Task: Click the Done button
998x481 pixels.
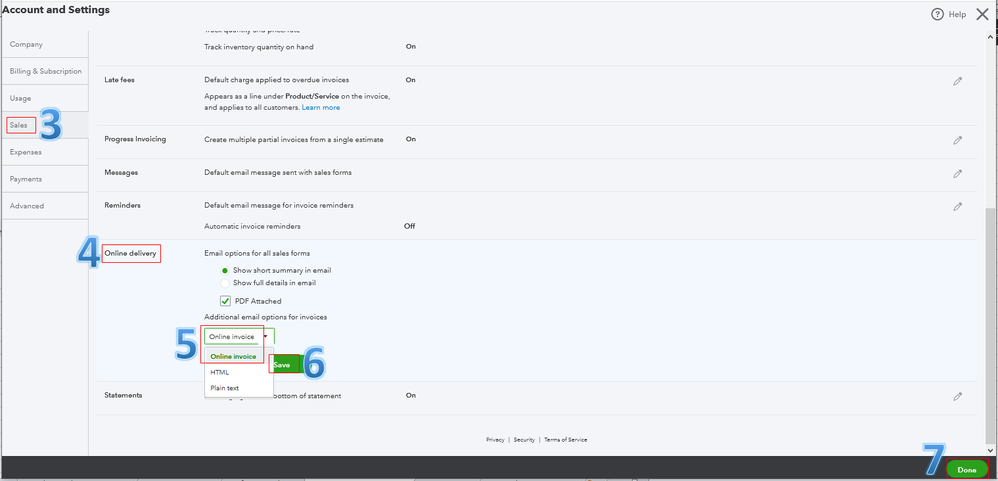Action: 966,469
